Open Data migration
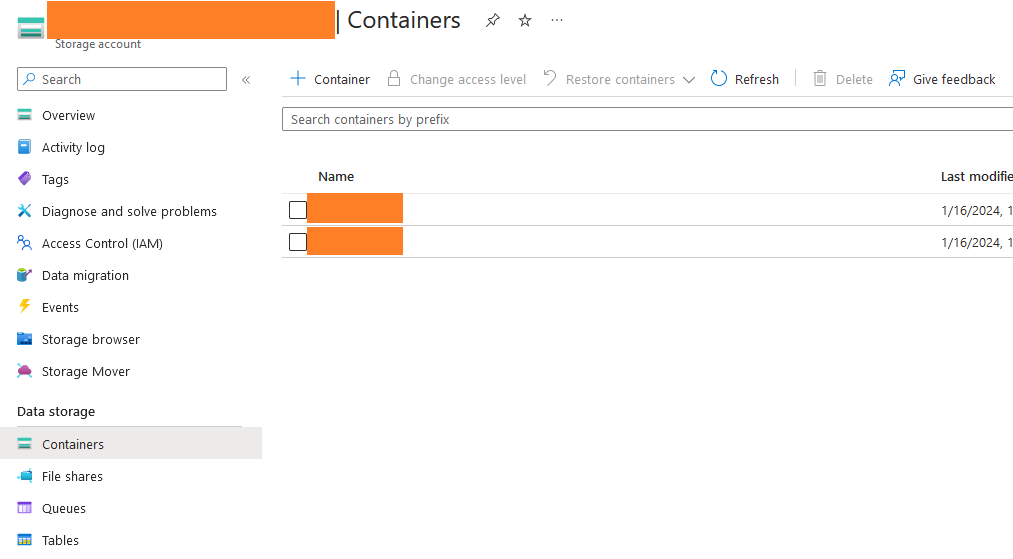The width and height of the screenshot is (1013, 559). (x=85, y=276)
